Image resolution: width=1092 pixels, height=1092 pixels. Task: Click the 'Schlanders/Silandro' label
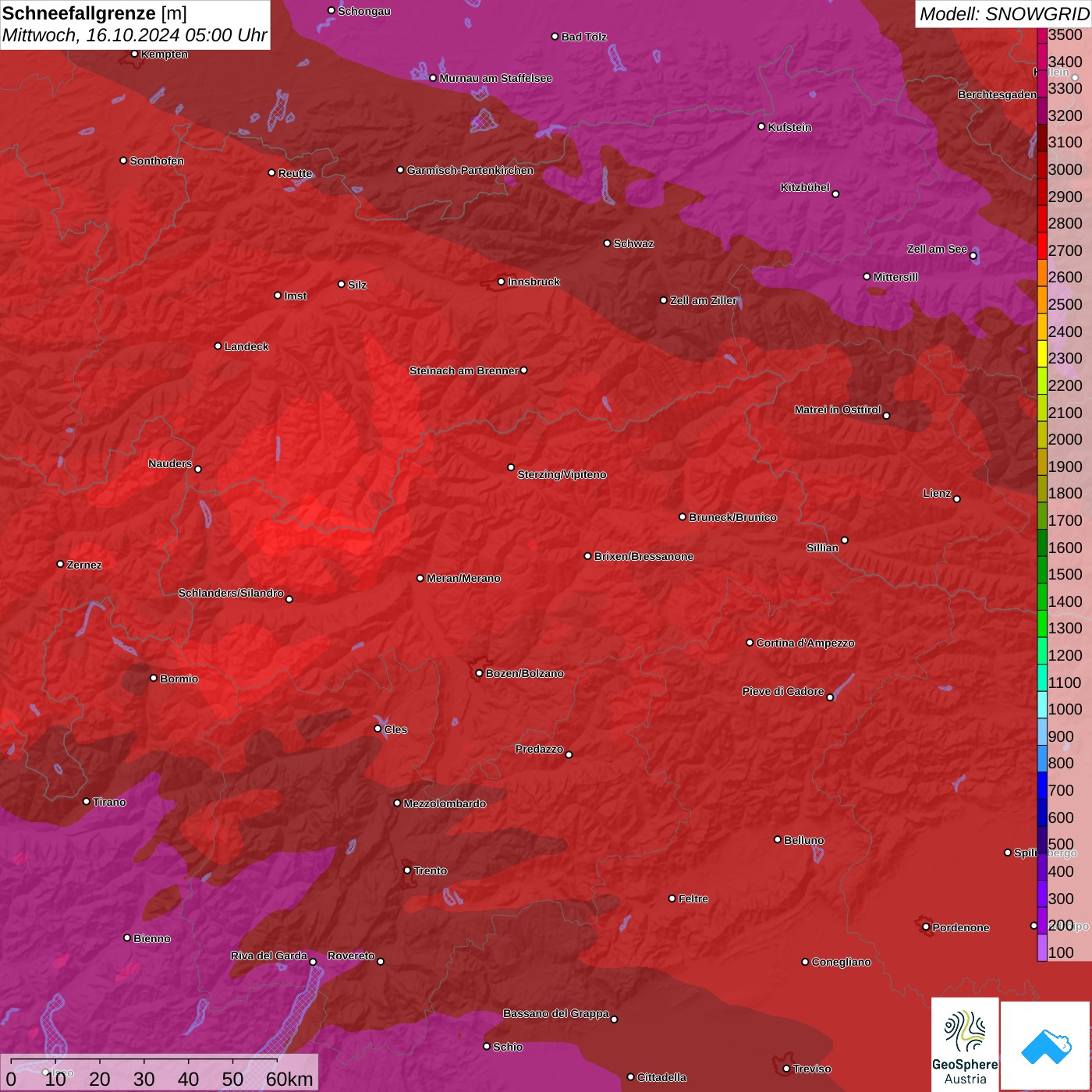tap(231, 593)
